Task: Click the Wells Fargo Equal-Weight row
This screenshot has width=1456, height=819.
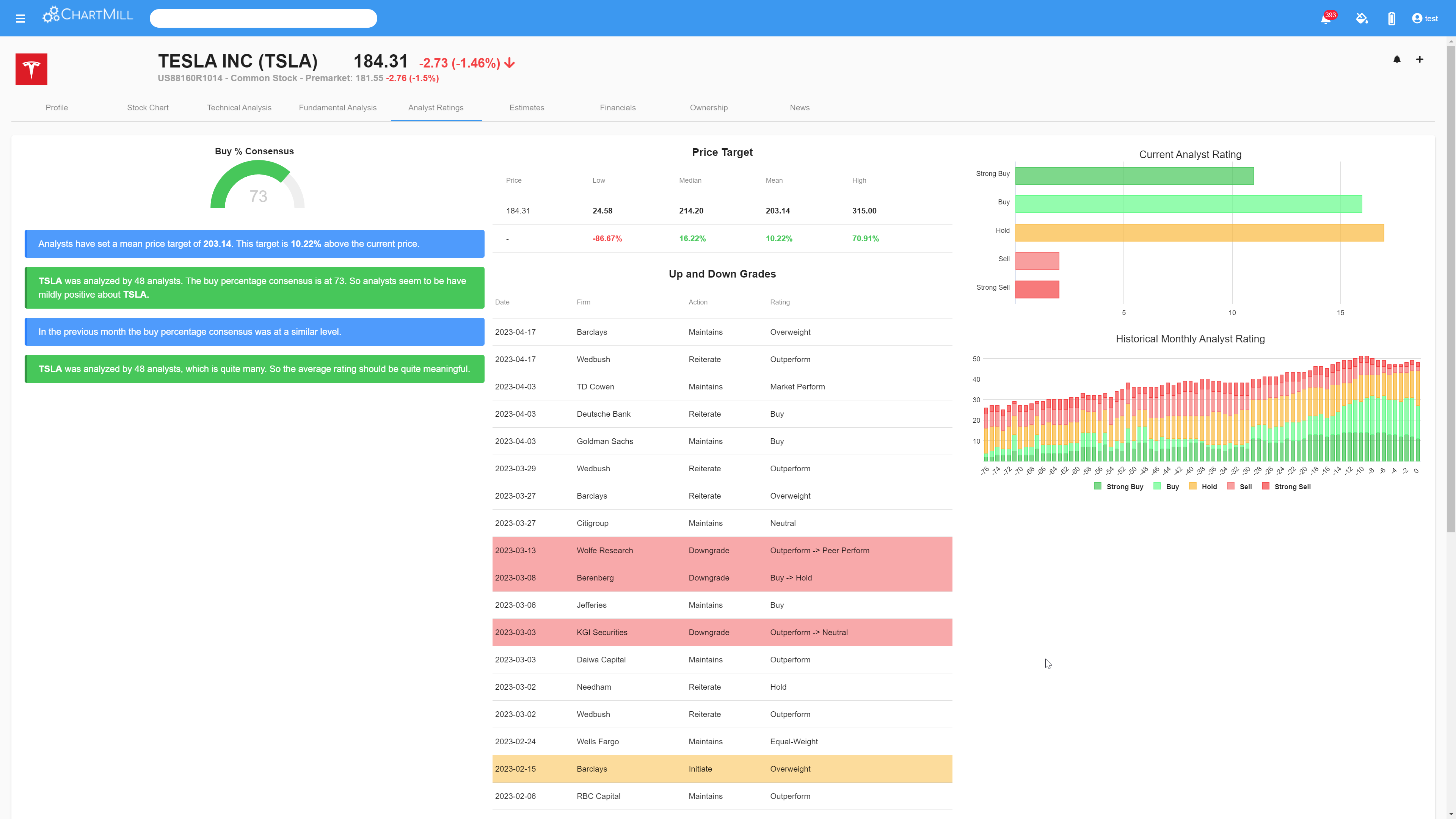Action: point(722,742)
